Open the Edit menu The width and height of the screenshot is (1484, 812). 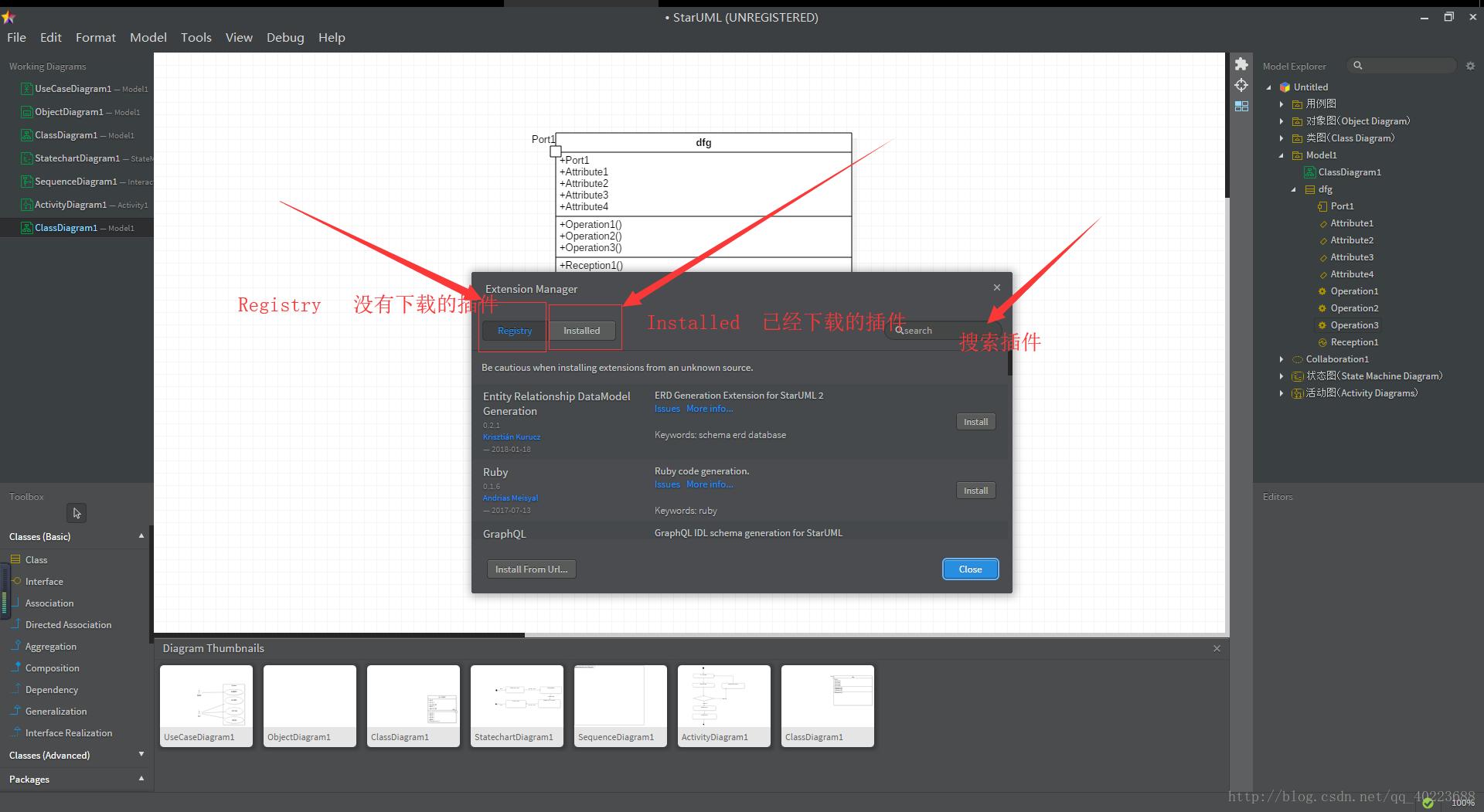(51, 37)
